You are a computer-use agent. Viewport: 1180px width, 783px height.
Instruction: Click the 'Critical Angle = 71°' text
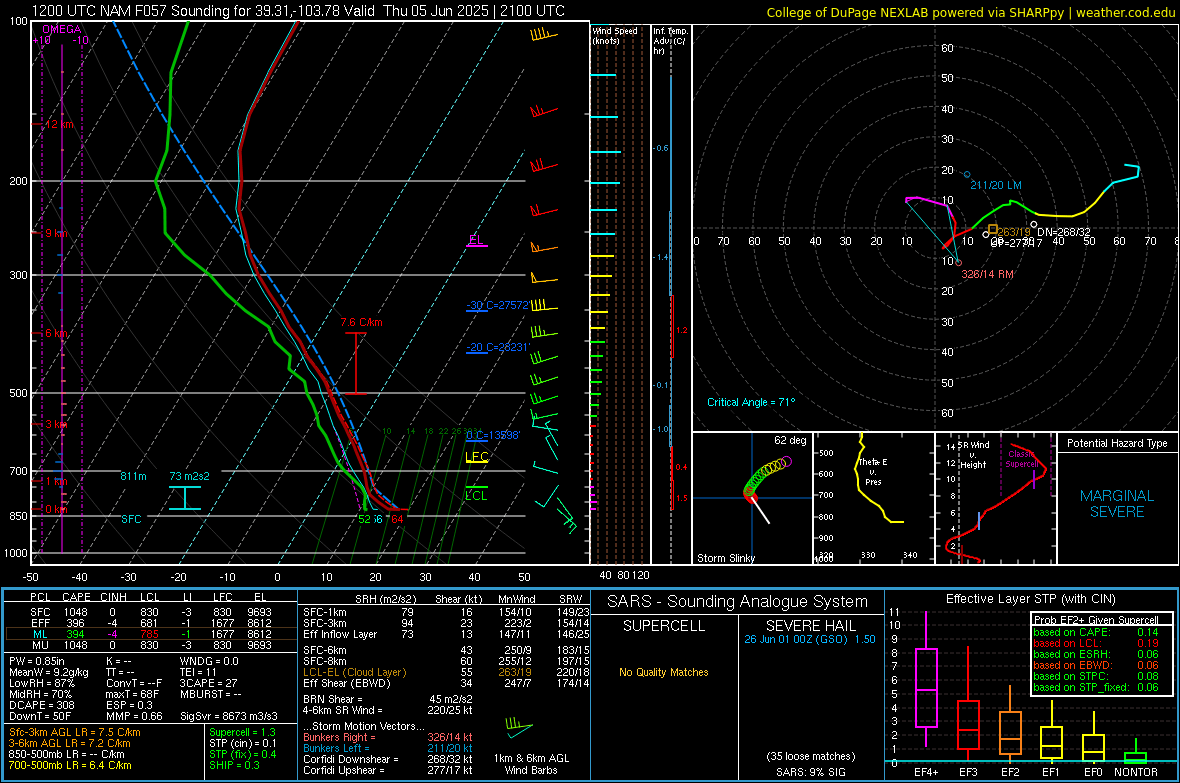coord(751,402)
